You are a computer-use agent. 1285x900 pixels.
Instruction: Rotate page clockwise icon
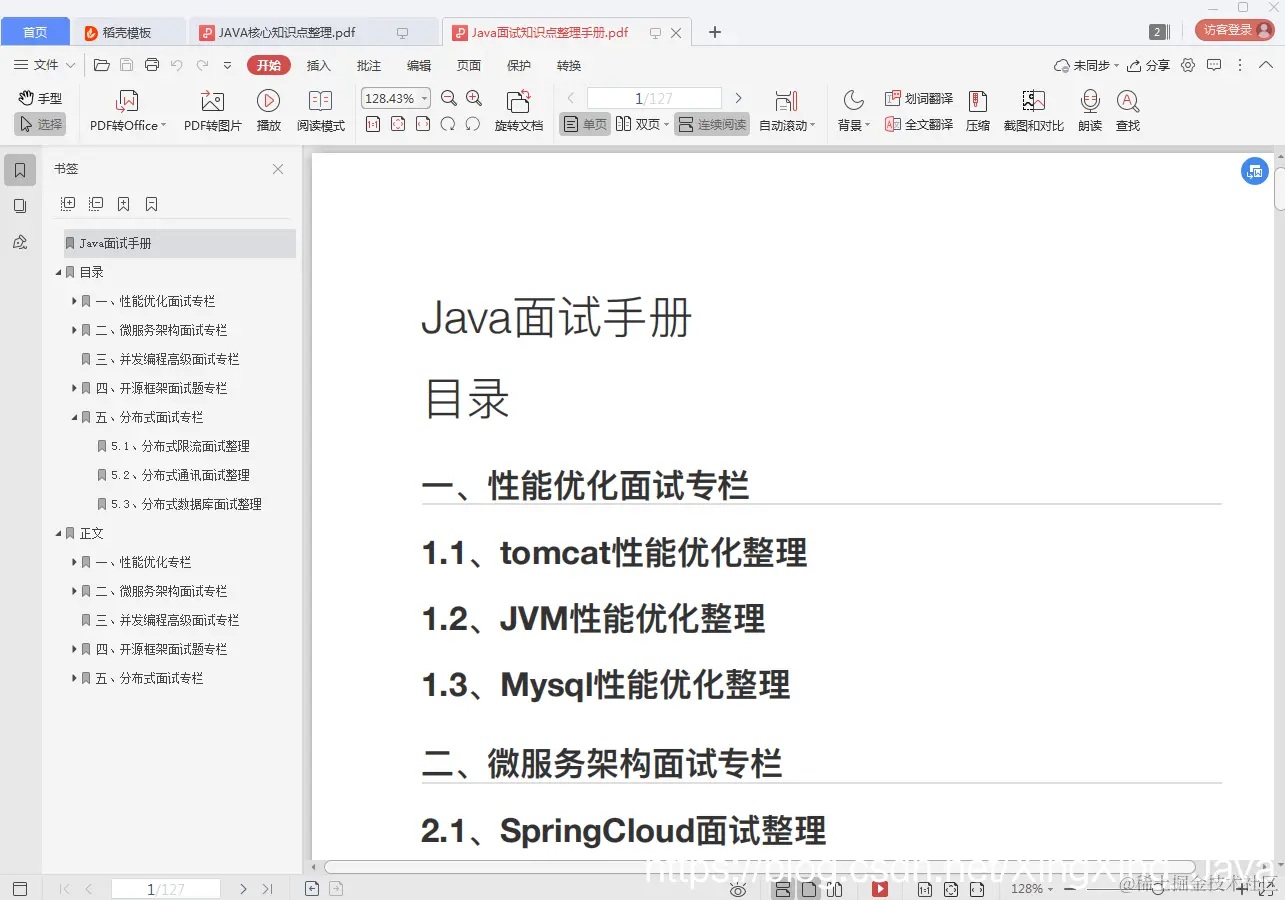[x=448, y=125]
